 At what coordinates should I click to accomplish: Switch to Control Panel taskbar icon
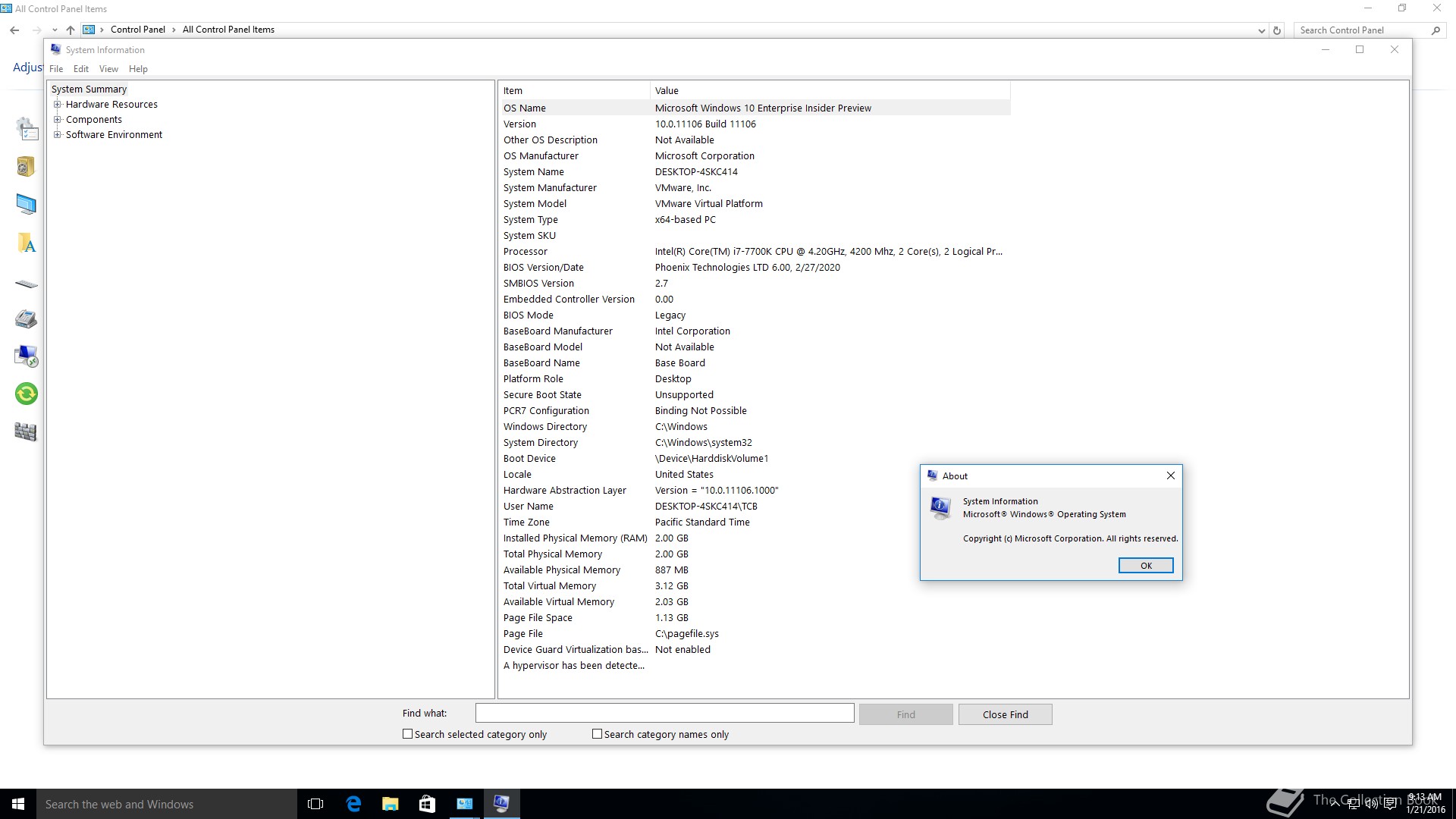[464, 804]
